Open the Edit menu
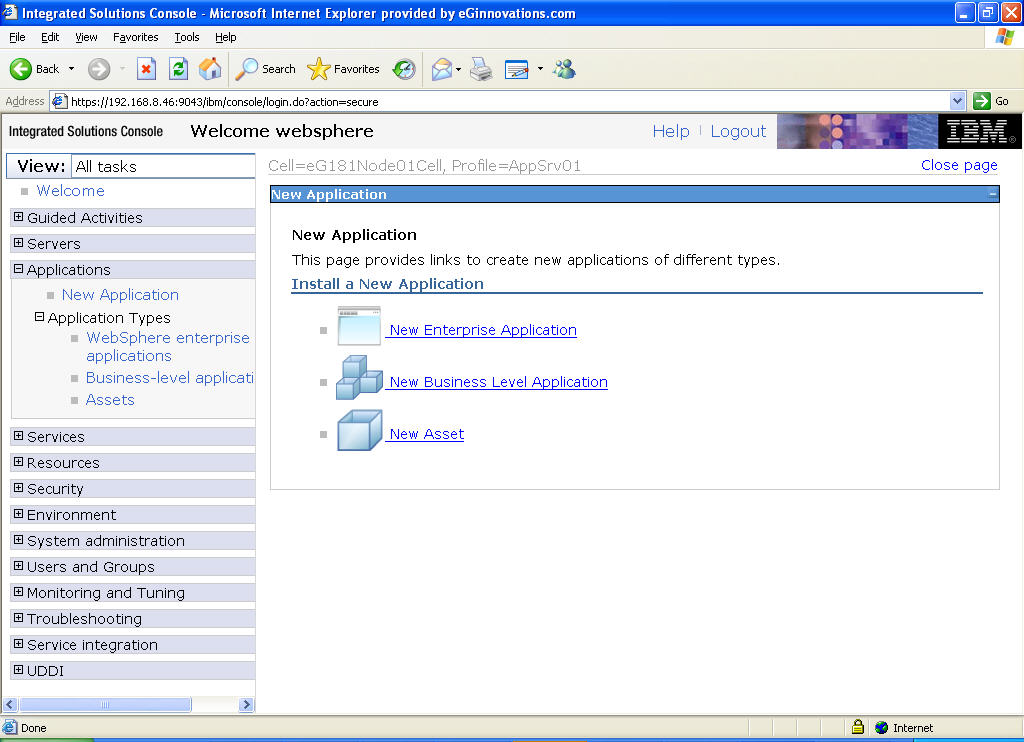 (50, 37)
